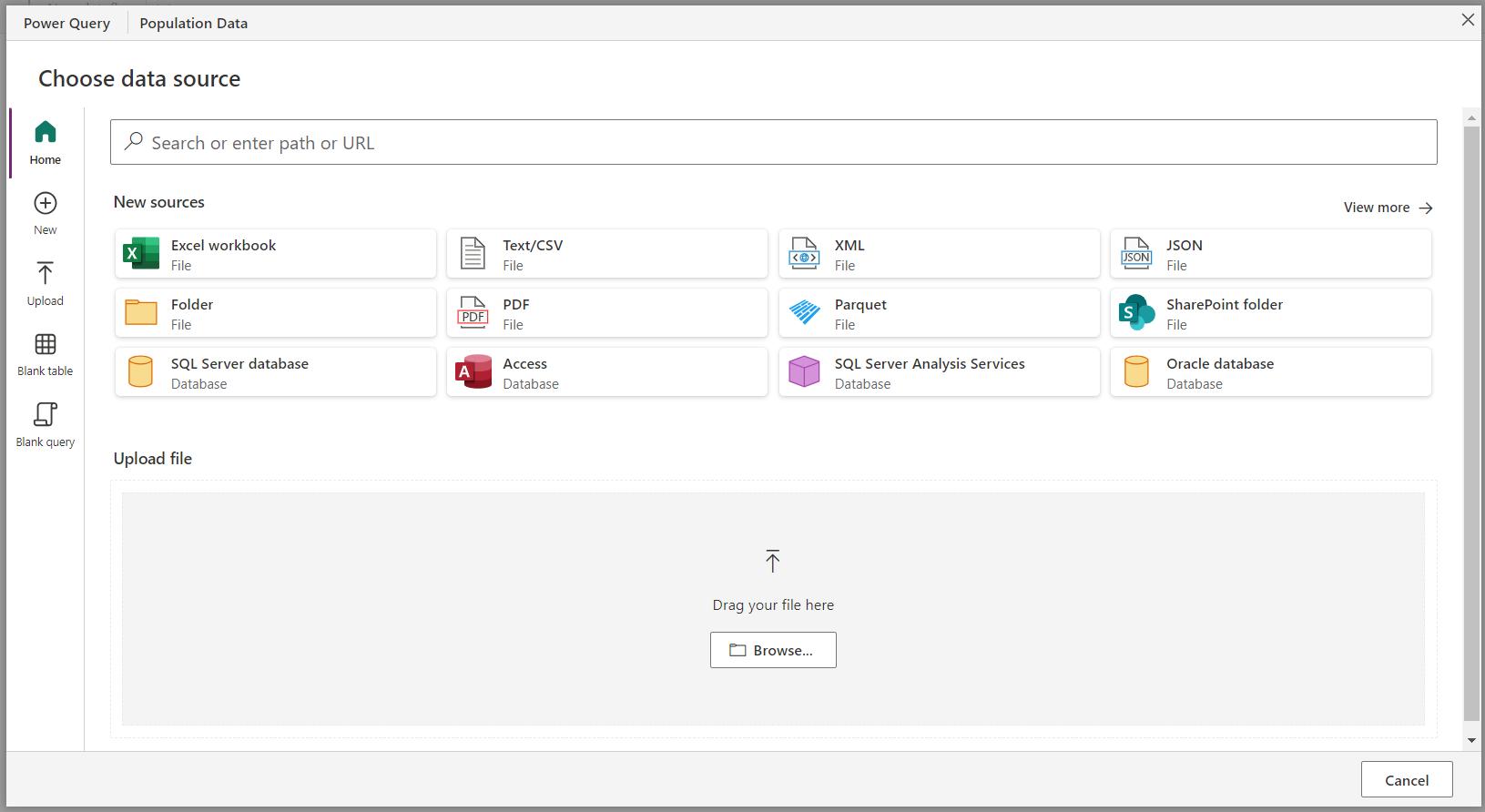Click the Population Data title tab

coord(193,23)
